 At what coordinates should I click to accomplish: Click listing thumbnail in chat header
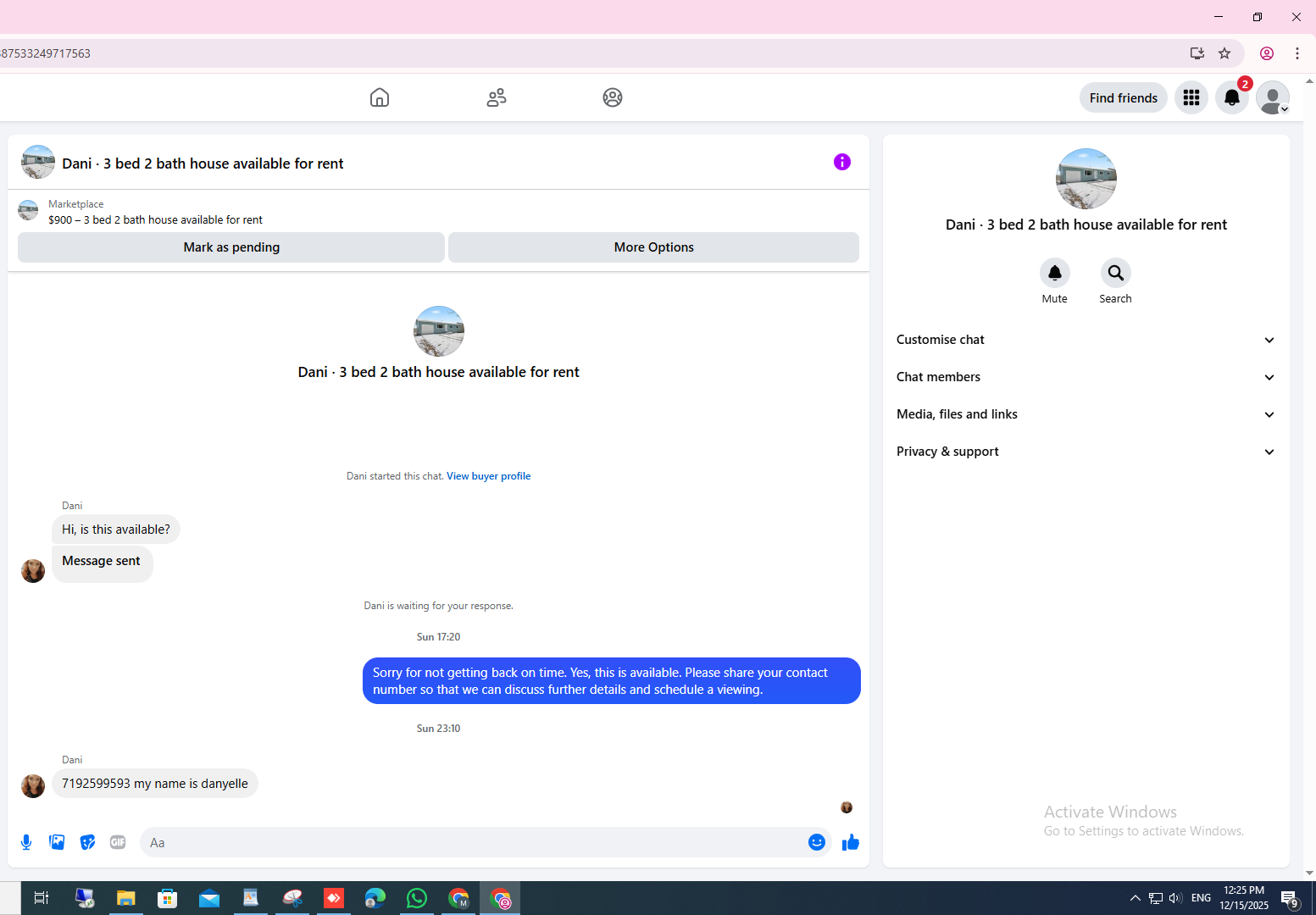click(38, 162)
